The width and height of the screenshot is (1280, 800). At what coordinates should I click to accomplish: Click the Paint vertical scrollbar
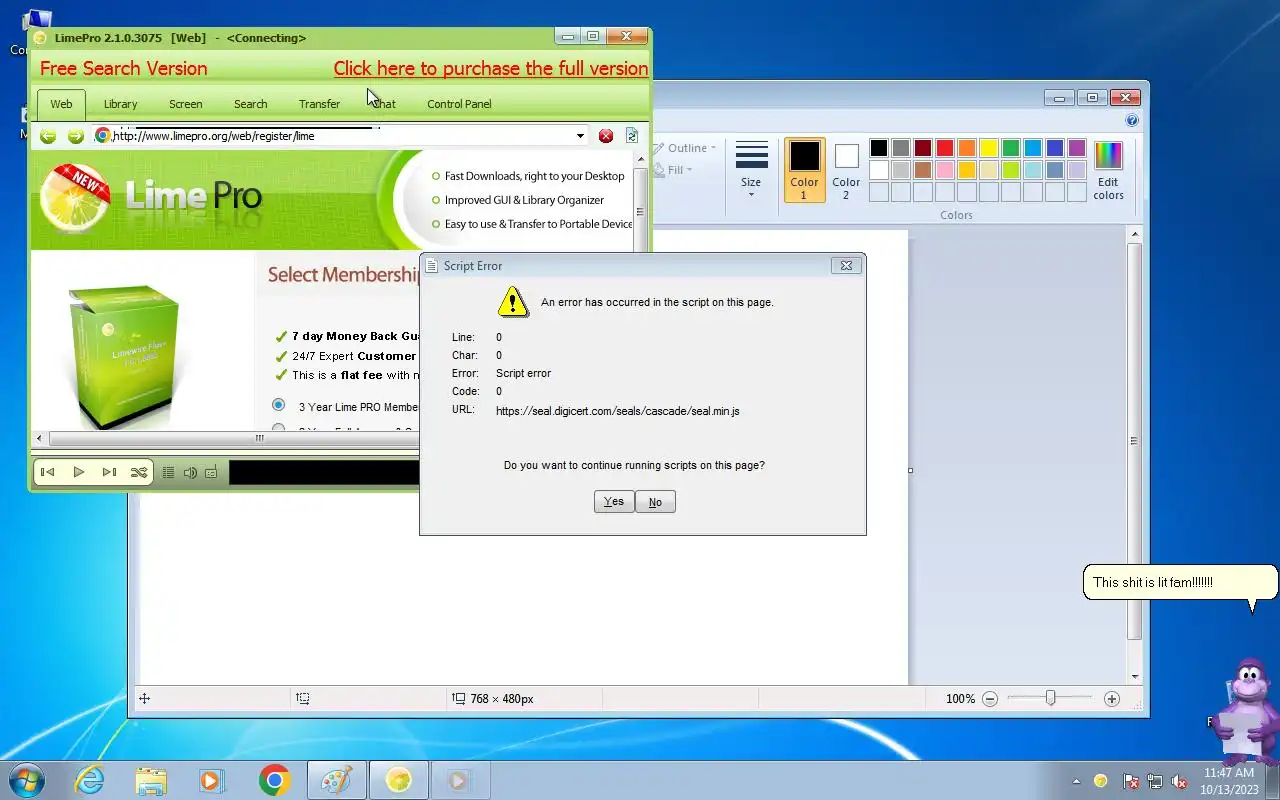pos(1134,440)
